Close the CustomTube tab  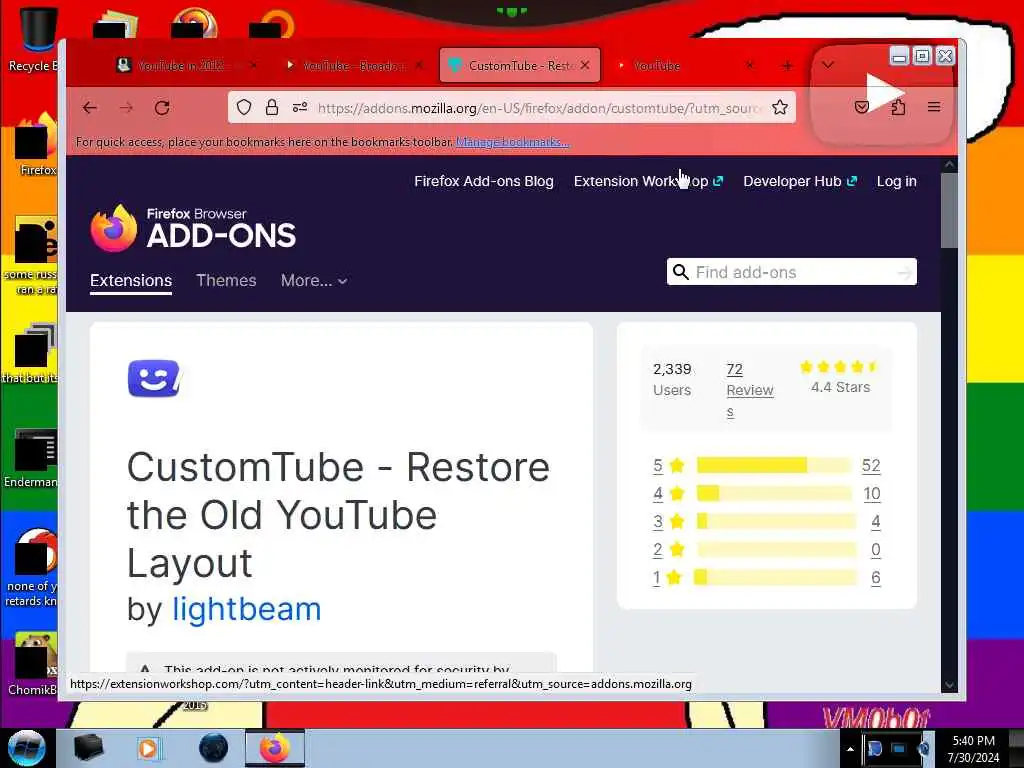point(585,65)
